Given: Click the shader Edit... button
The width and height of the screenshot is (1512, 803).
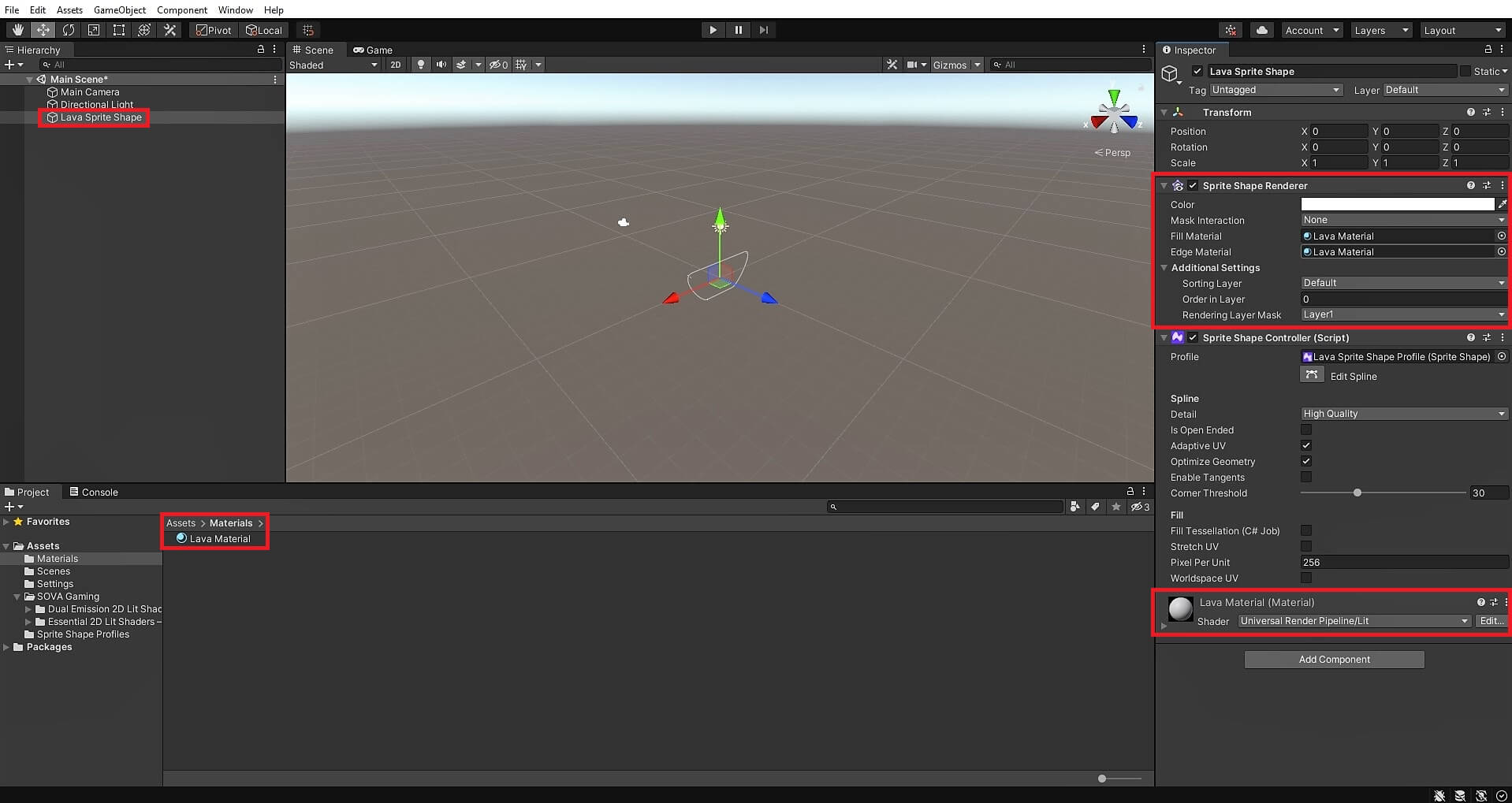Looking at the screenshot, I should (1492, 621).
